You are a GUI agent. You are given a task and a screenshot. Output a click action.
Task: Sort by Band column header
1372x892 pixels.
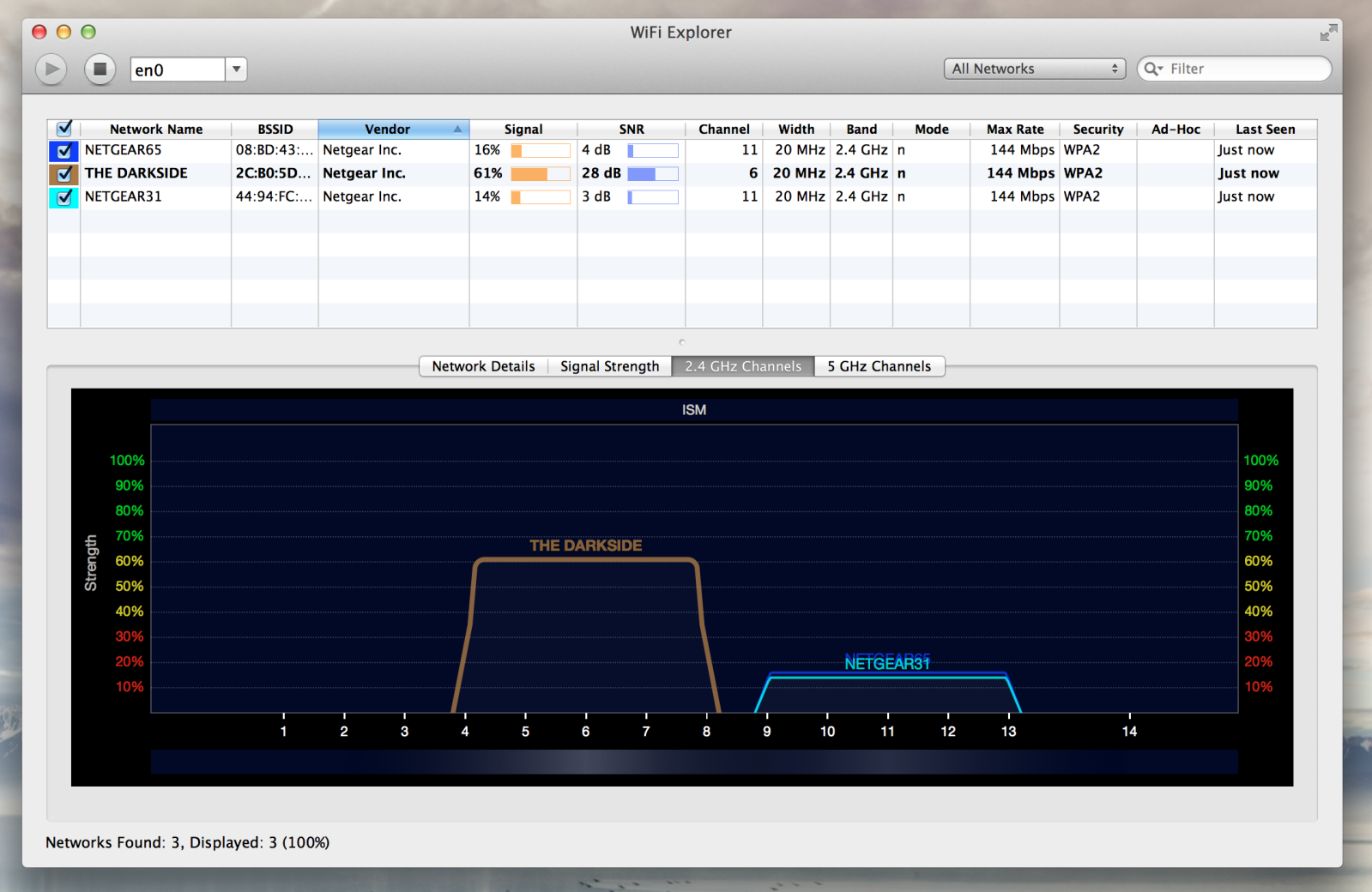[861, 130]
